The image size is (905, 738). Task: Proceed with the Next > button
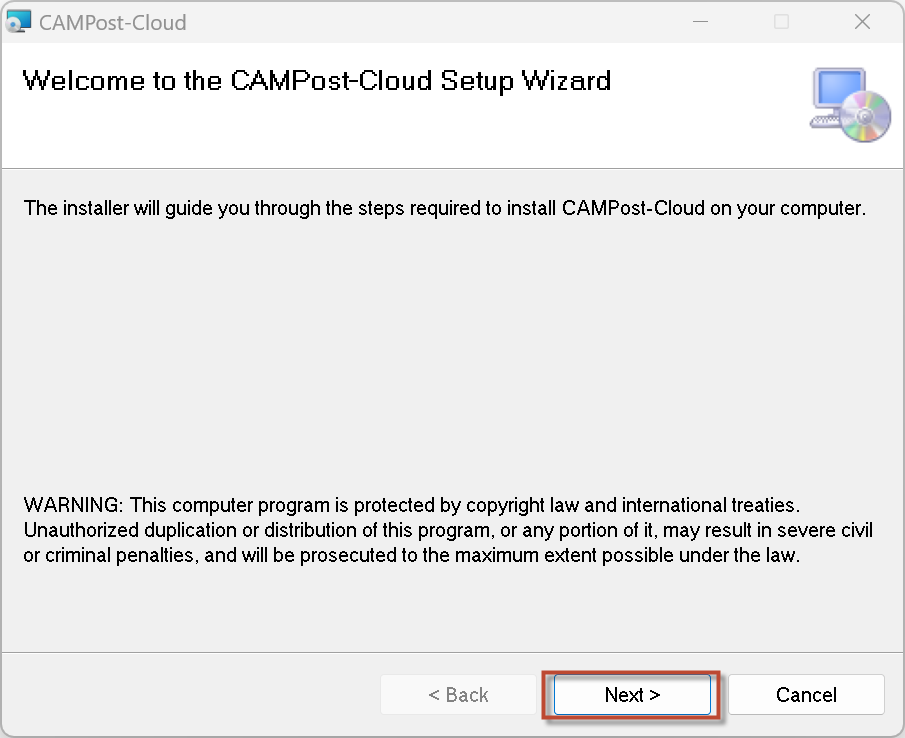point(632,695)
